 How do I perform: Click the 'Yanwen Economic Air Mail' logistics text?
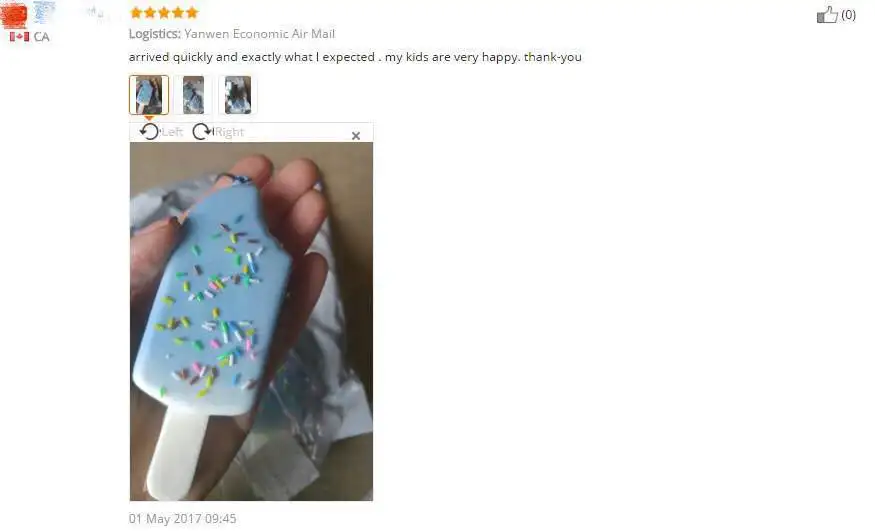coord(259,33)
